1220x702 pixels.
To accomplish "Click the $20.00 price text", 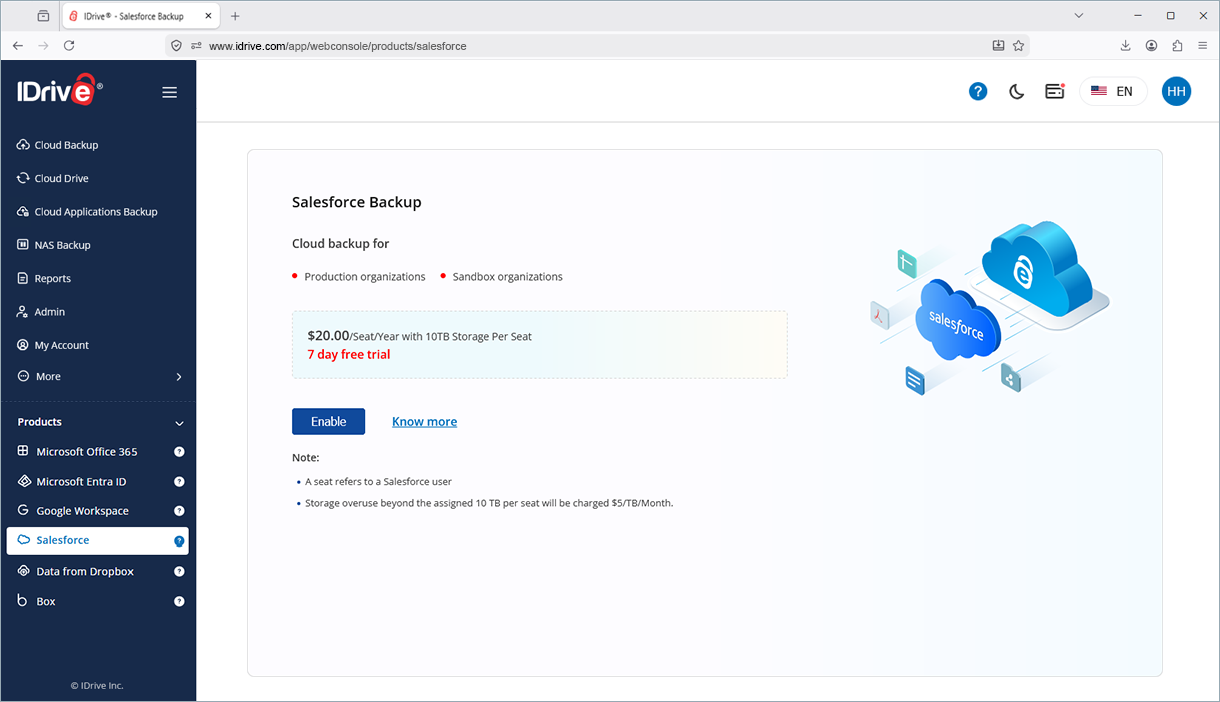I will coord(328,336).
